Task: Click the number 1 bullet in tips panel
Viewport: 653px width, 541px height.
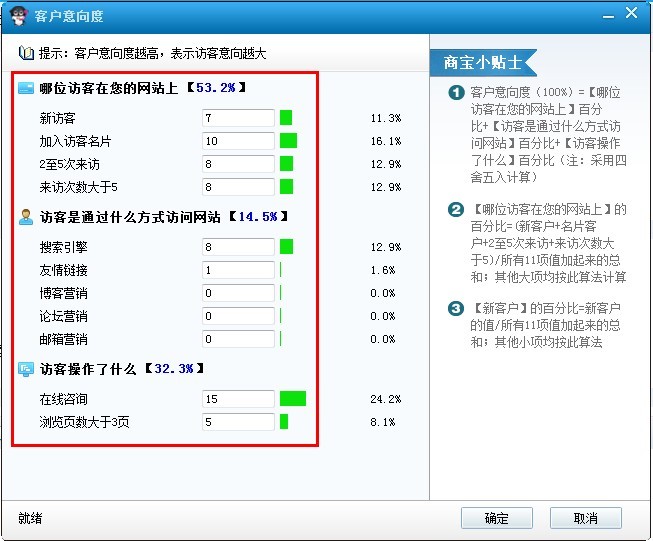Action: point(456,93)
